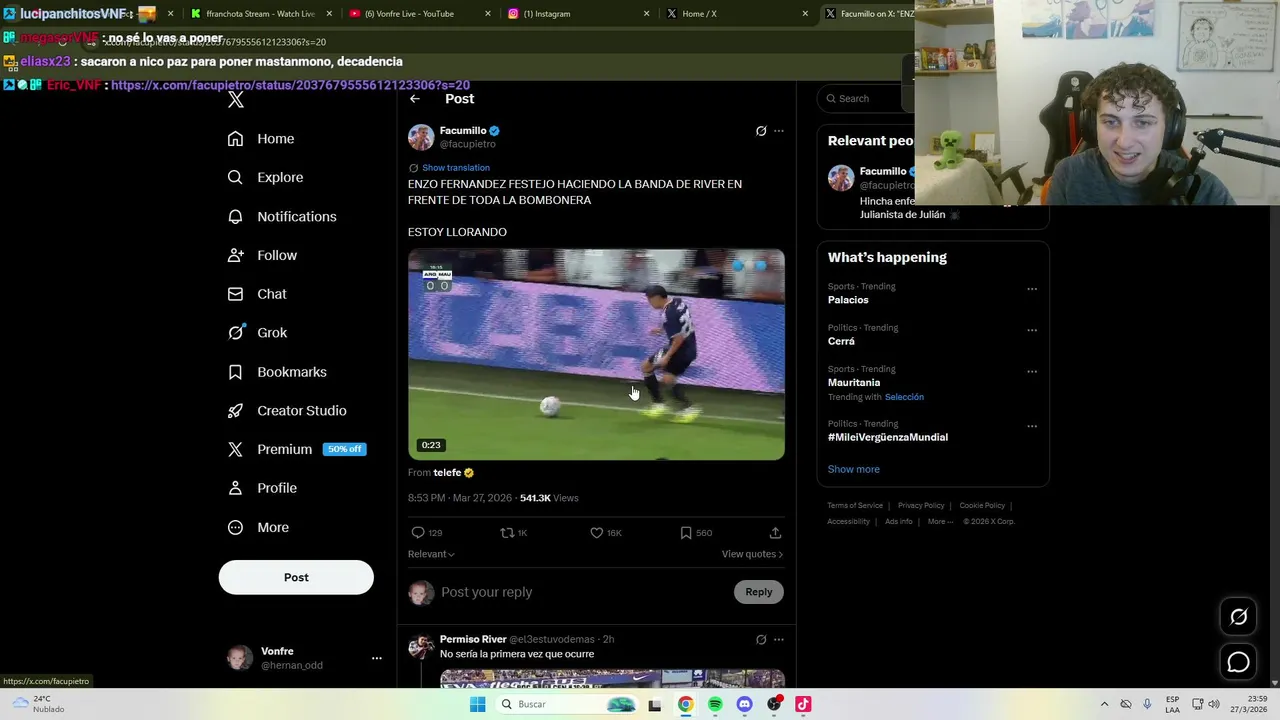Click the Grok icon on Facumillo's post
The height and width of the screenshot is (720, 1280).
(761, 131)
